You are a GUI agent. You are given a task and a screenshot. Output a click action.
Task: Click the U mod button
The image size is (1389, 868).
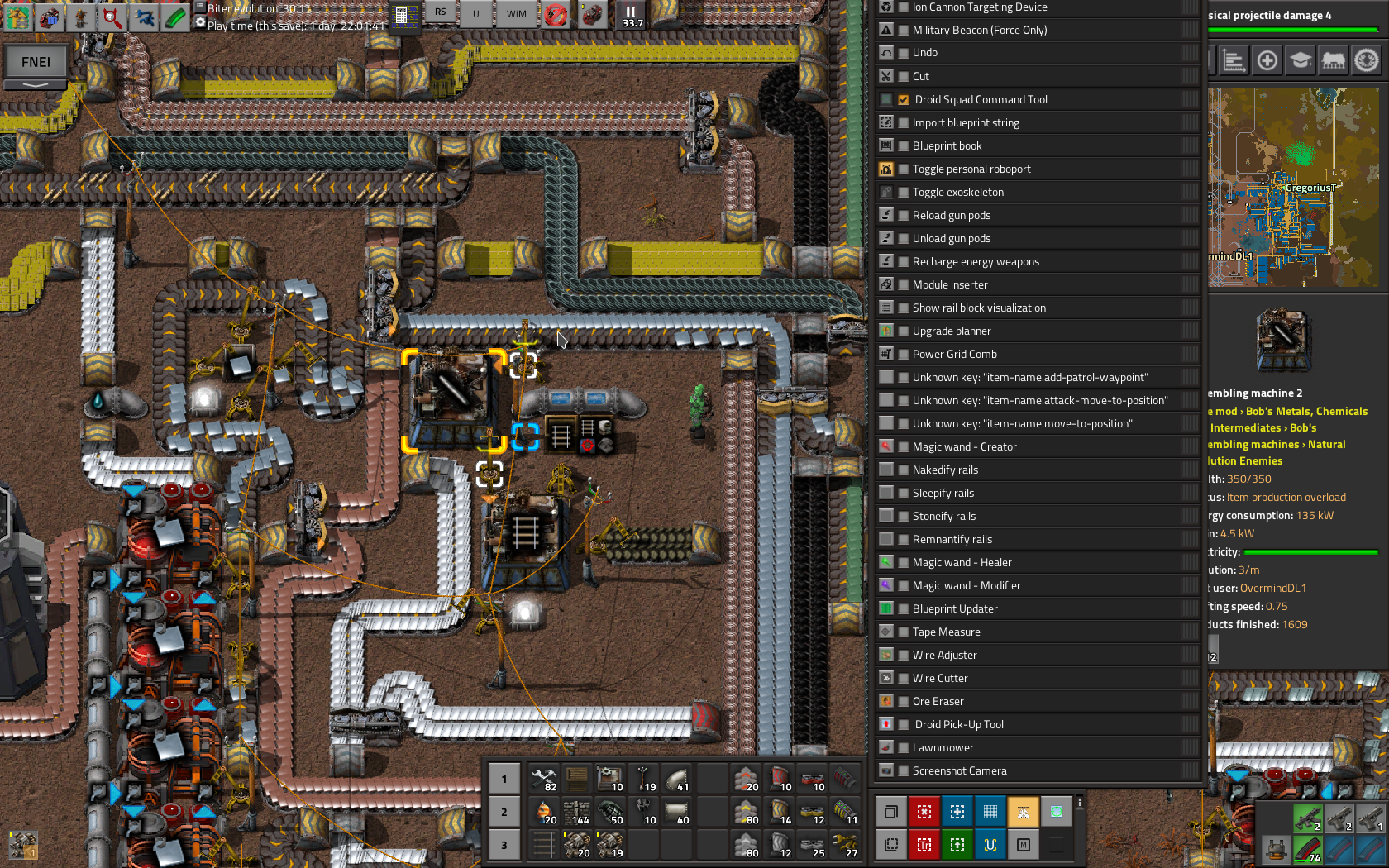coord(476,14)
